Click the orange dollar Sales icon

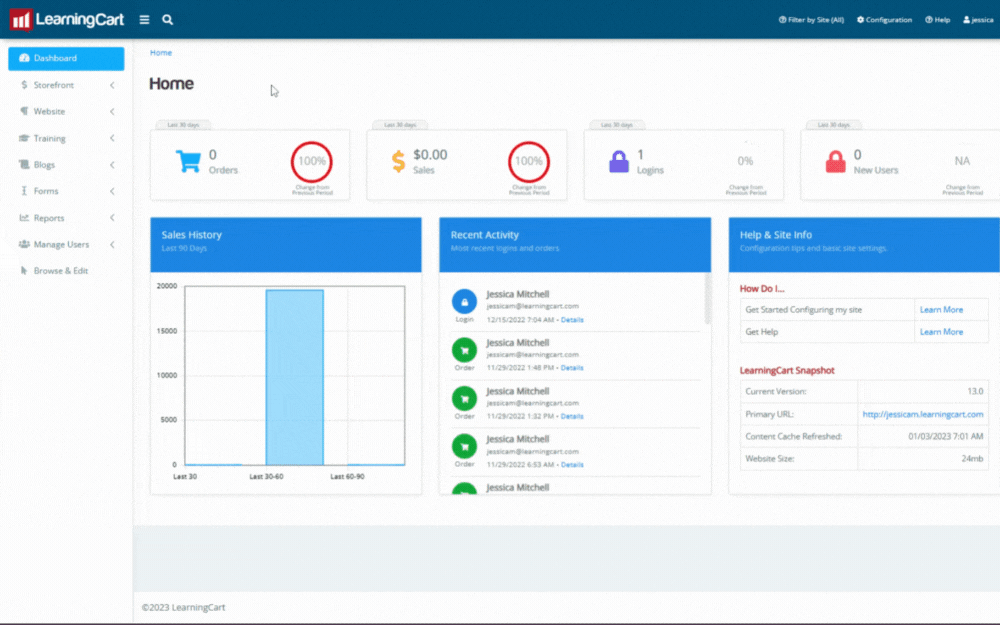pyautogui.click(x=399, y=161)
